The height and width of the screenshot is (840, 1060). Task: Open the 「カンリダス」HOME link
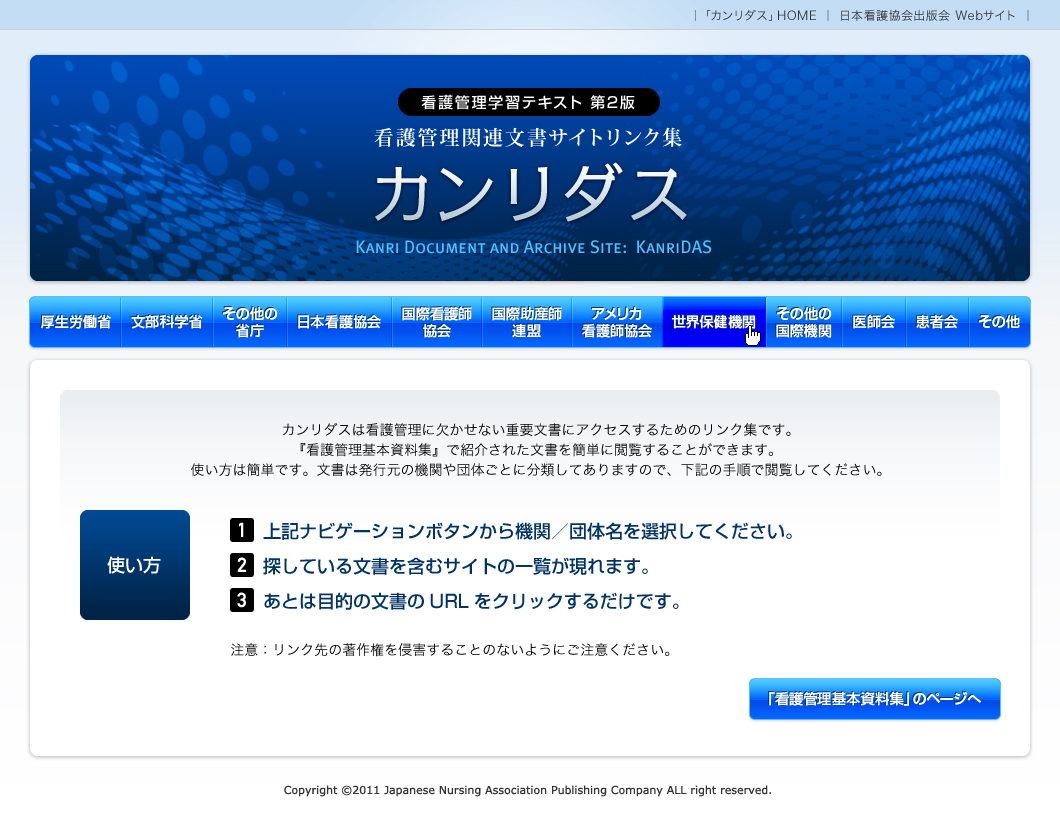760,16
